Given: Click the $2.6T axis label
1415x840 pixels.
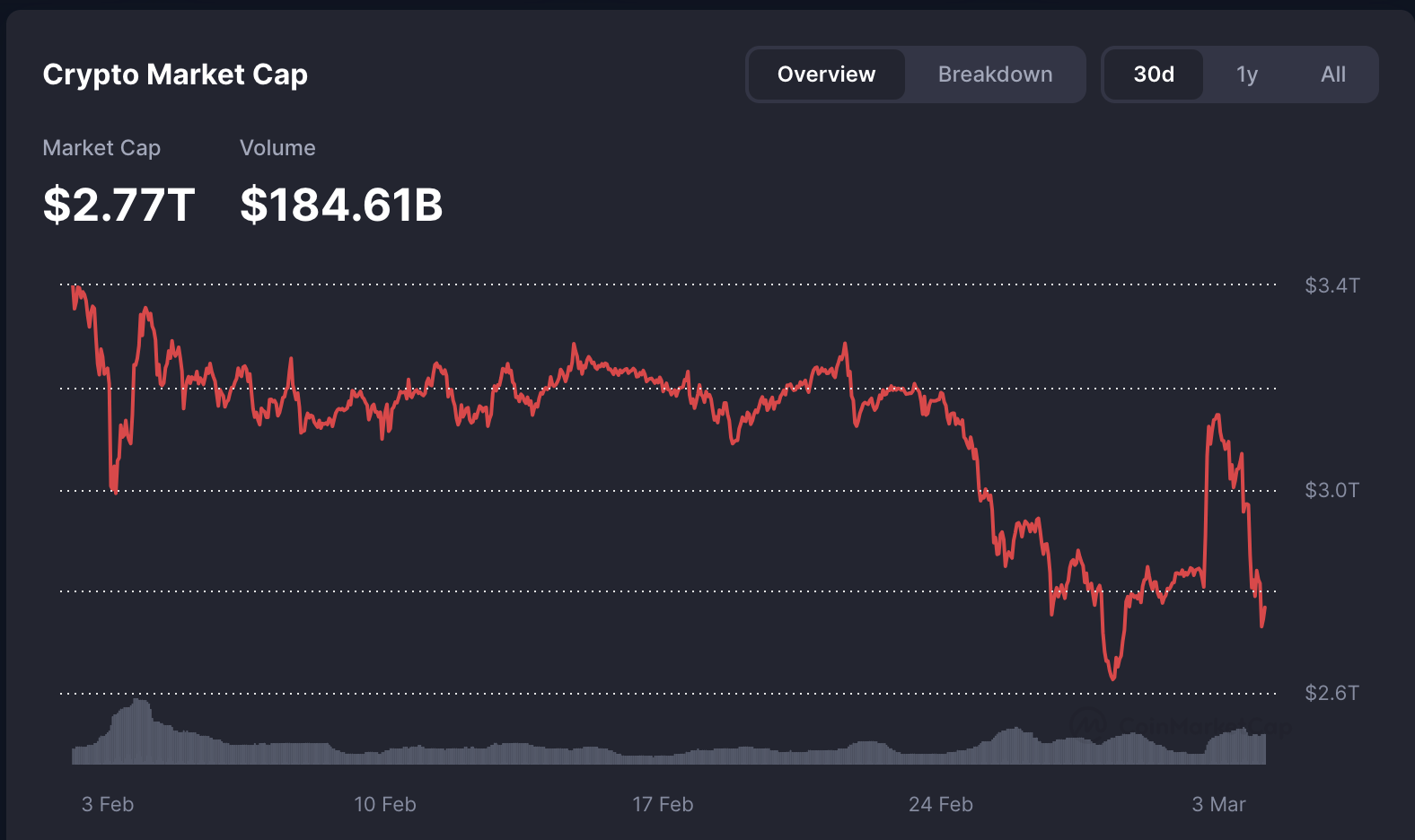Looking at the screenshot, I should pos(1334,693).
